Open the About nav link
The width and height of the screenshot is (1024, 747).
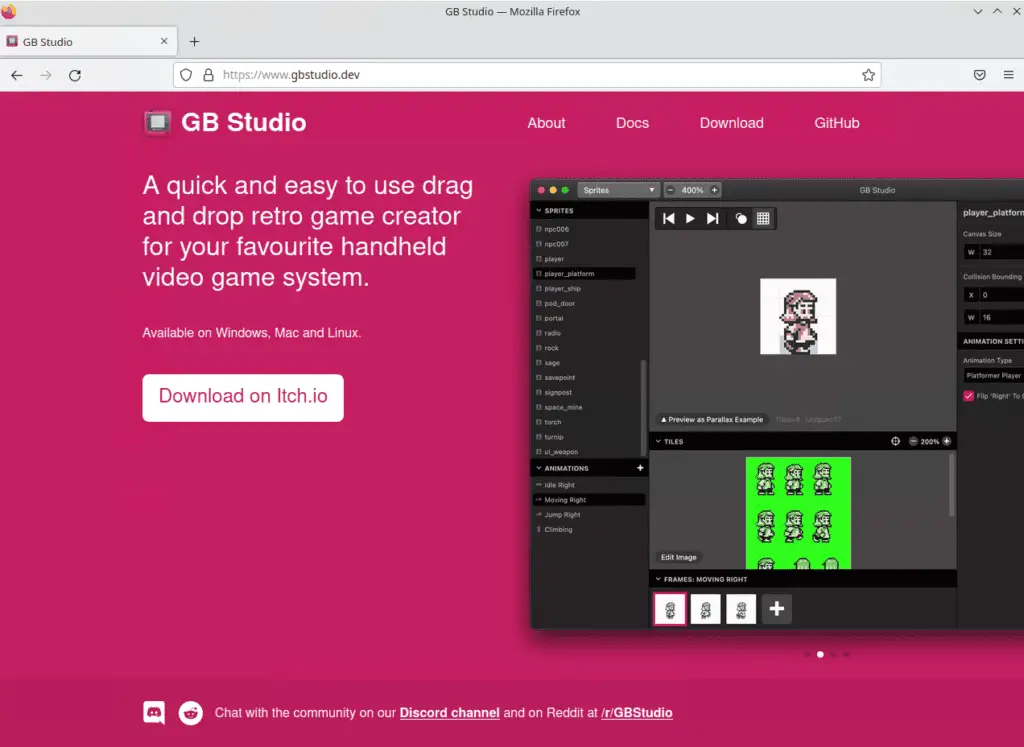[x=546, y=123]
